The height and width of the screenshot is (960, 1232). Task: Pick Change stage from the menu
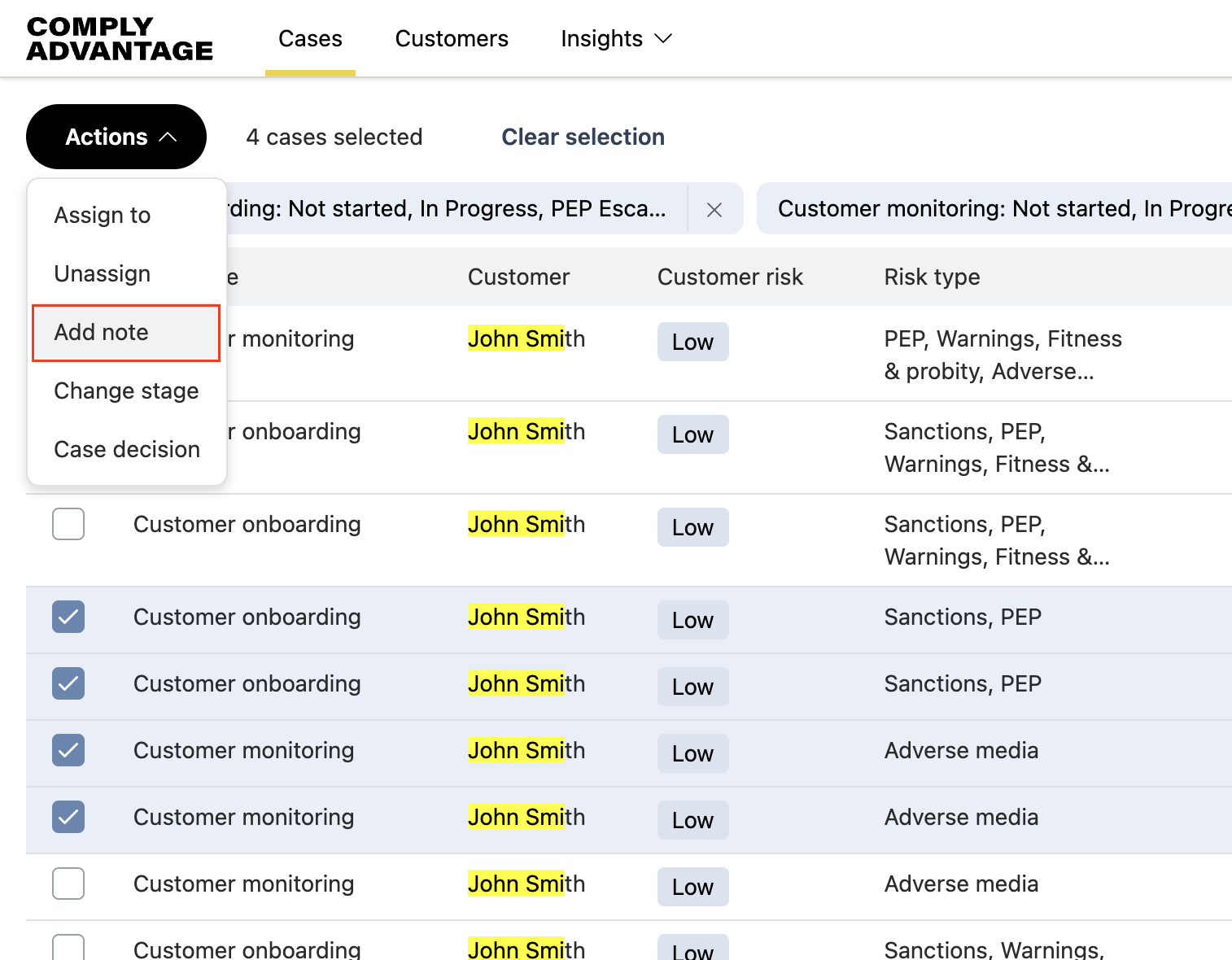coord(126,391)
